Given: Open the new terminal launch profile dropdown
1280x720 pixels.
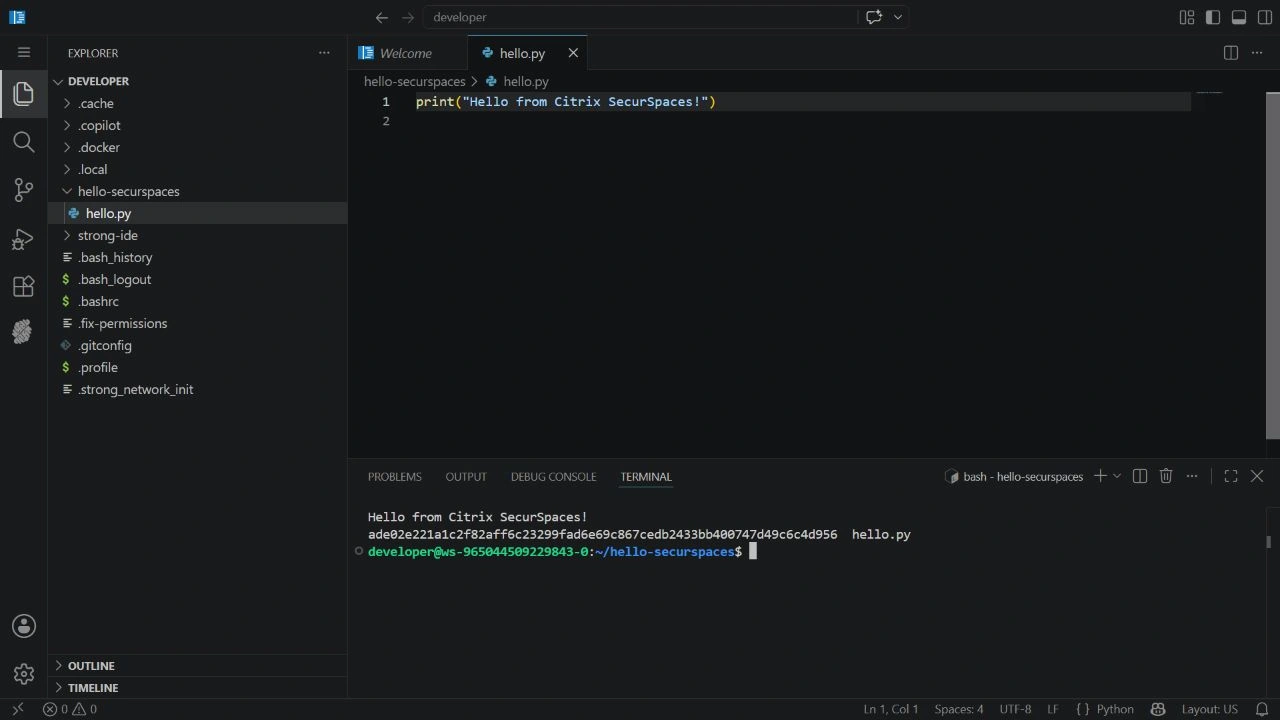Looking at the screenshot, I should (x=1117, y=476).
